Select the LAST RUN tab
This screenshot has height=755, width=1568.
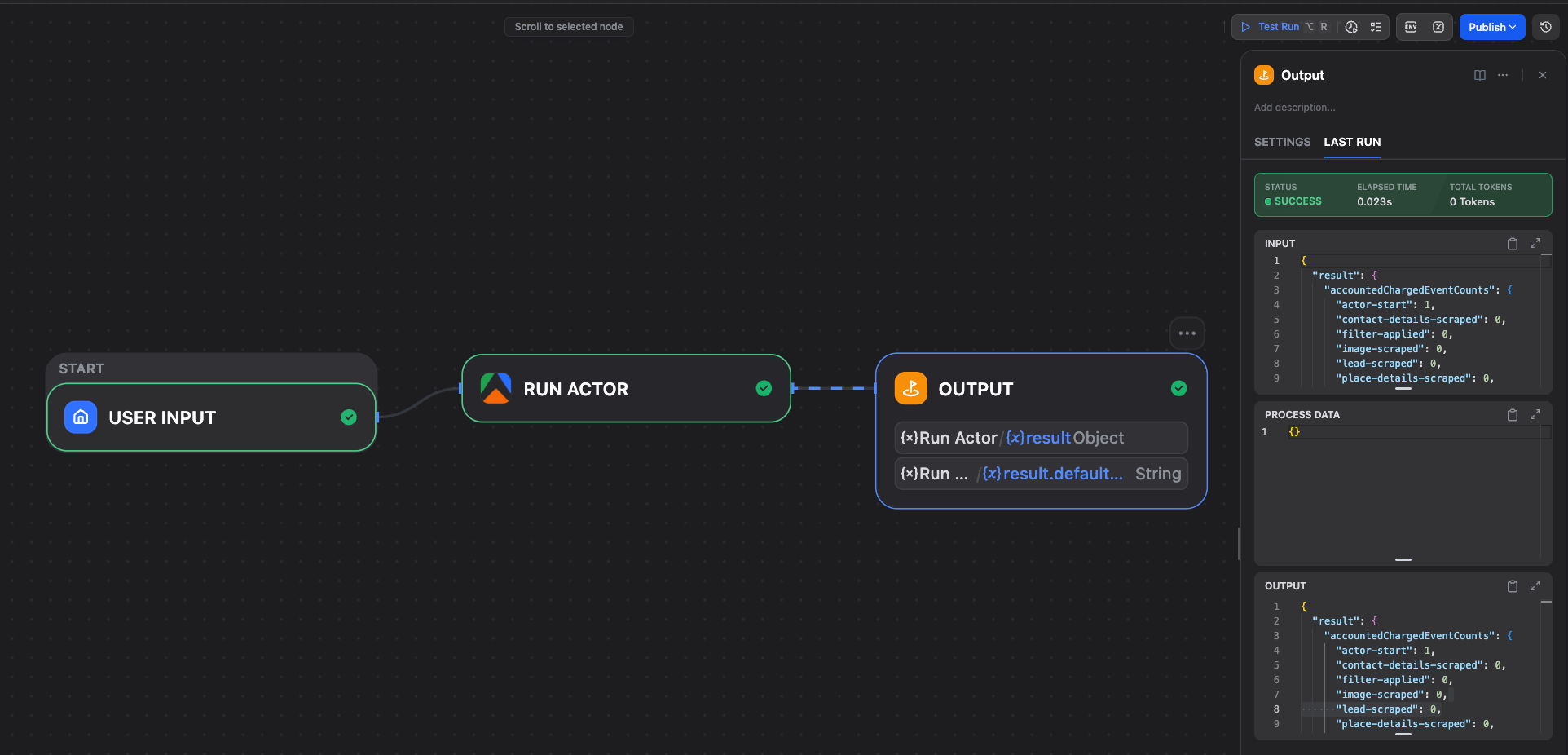click(x=1352, y=142)
